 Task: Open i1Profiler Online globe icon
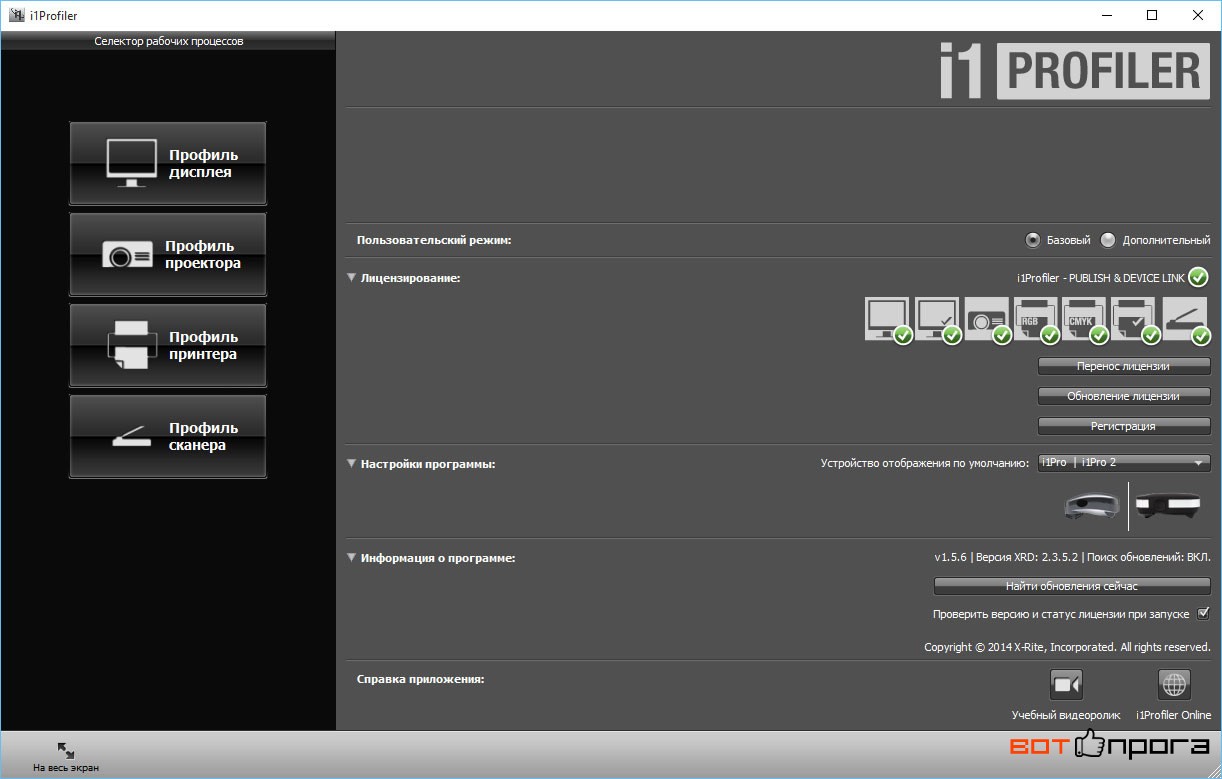point(1174,685)
